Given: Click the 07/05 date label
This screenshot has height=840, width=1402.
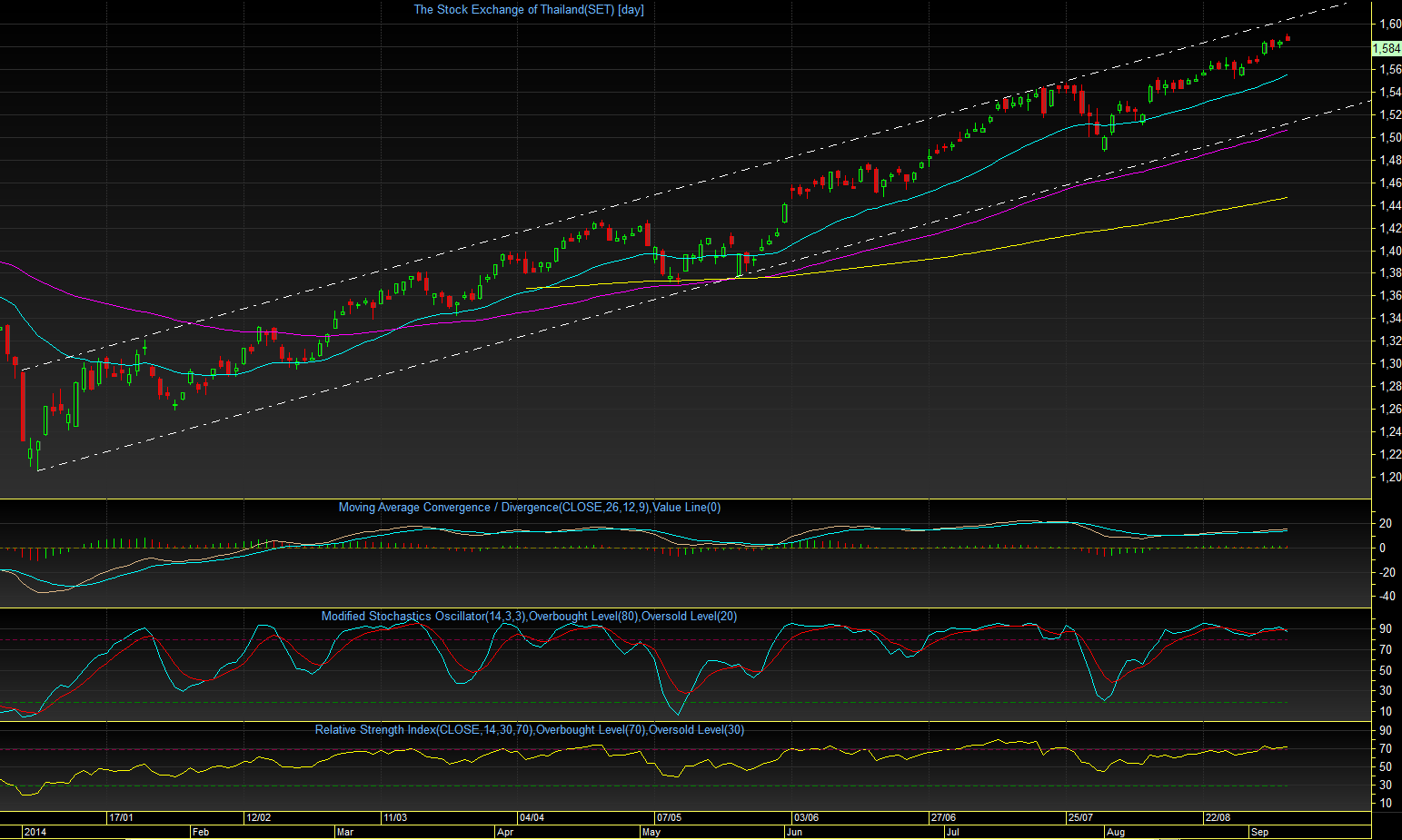Looking at the screenshot, I should click(x=669, y=818).
